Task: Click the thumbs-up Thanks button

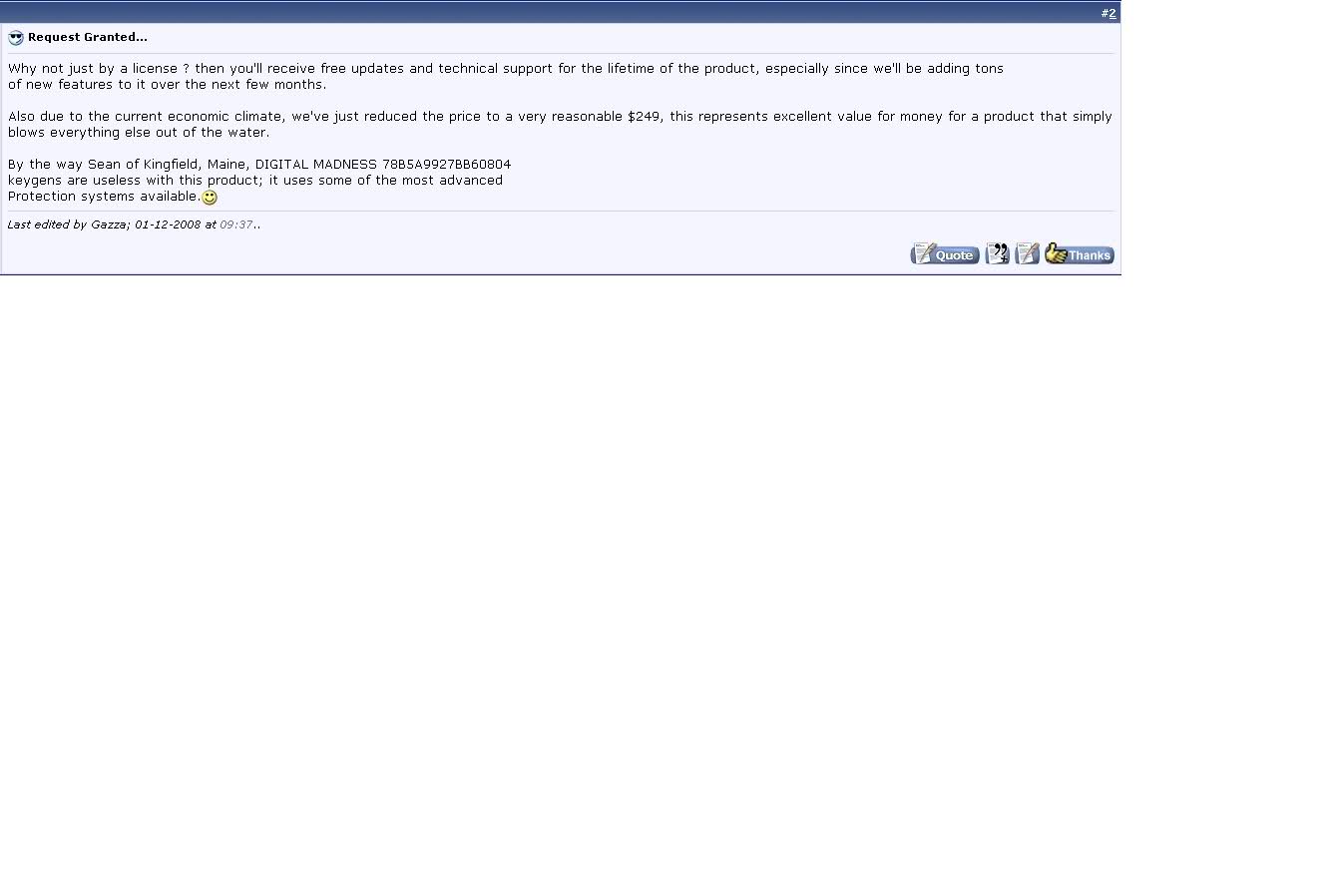Action: tap(1080, 254)
